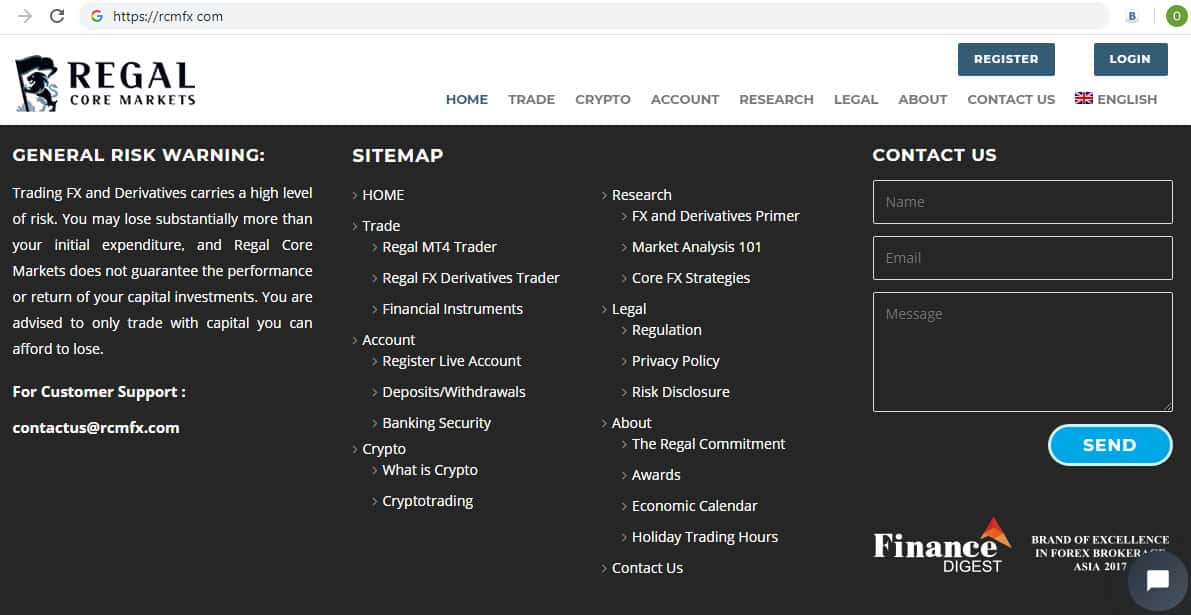1191x615 pixels.
Task: Open the Economic Calendar link
Action: (x=695, y=506)
